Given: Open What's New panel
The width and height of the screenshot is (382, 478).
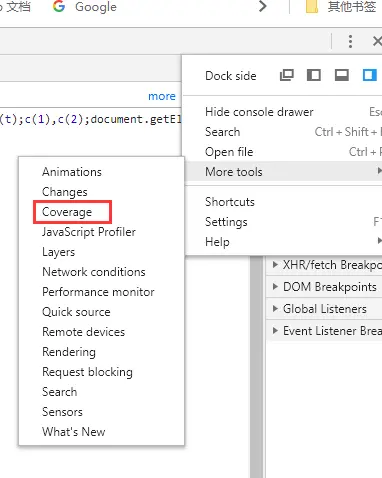Looking at the screenshot, I should (x=102, y=432).
